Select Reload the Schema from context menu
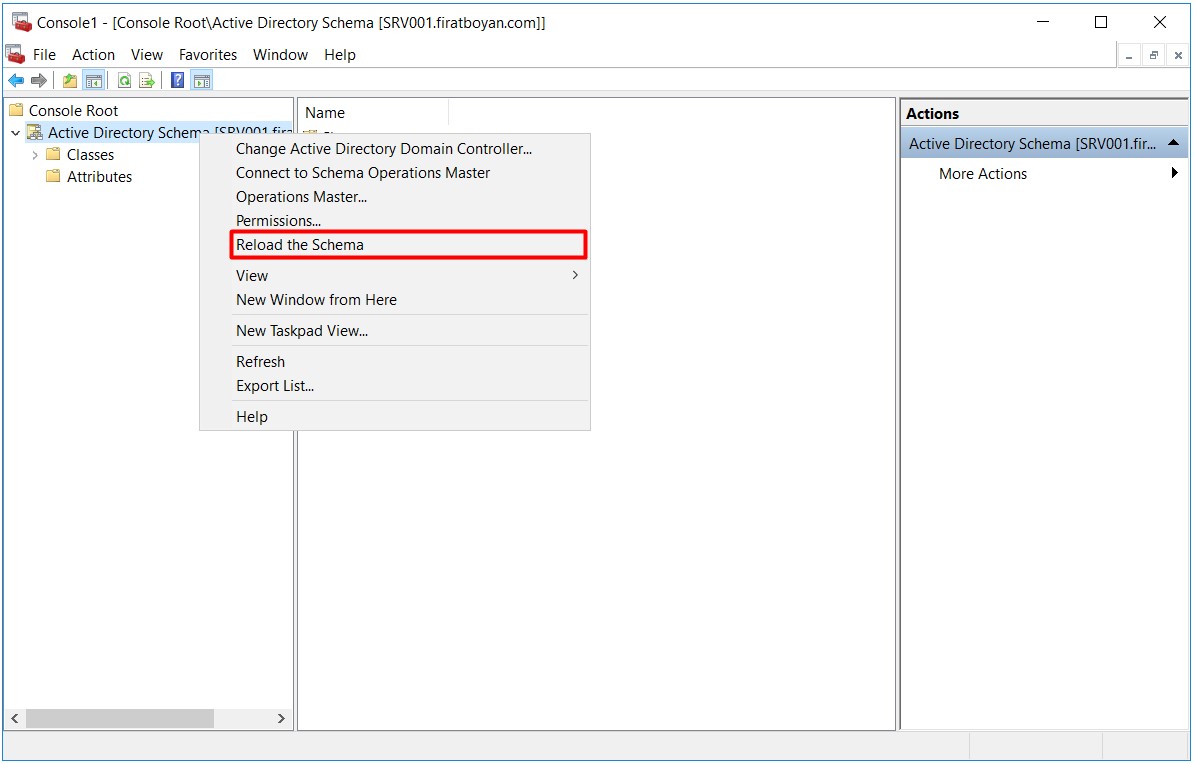The height and width of the screenshot is (764, 1195). point(300,245)
